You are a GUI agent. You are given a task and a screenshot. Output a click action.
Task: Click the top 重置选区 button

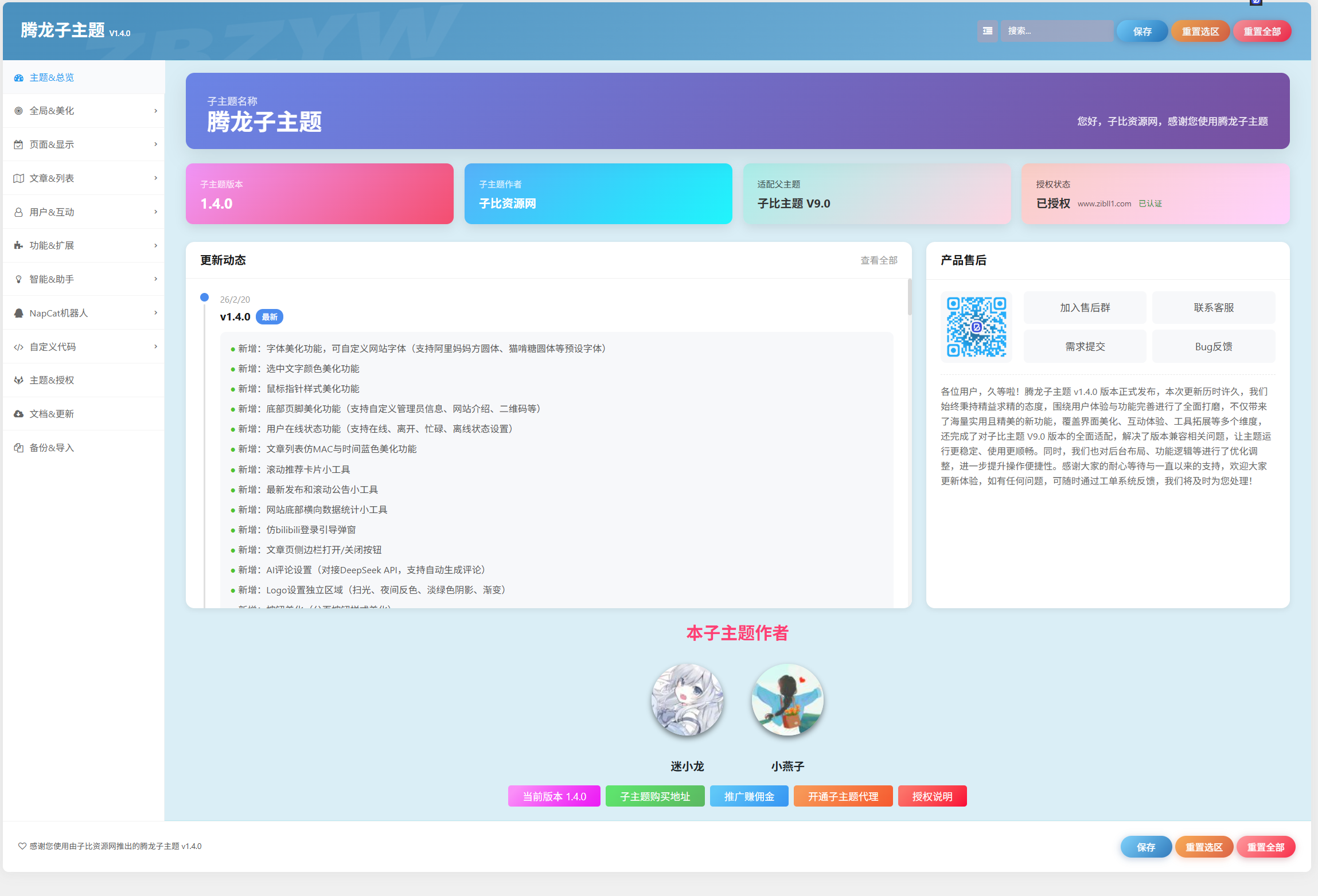point(1200,31)
